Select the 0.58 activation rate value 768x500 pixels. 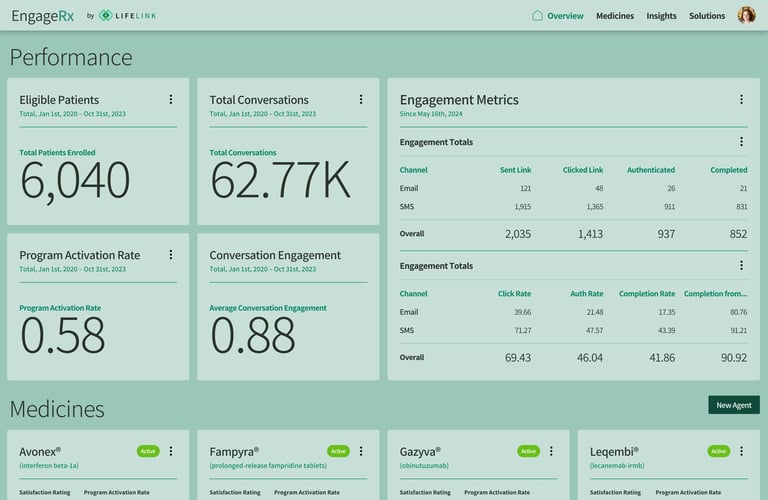(x=62, y=335)
